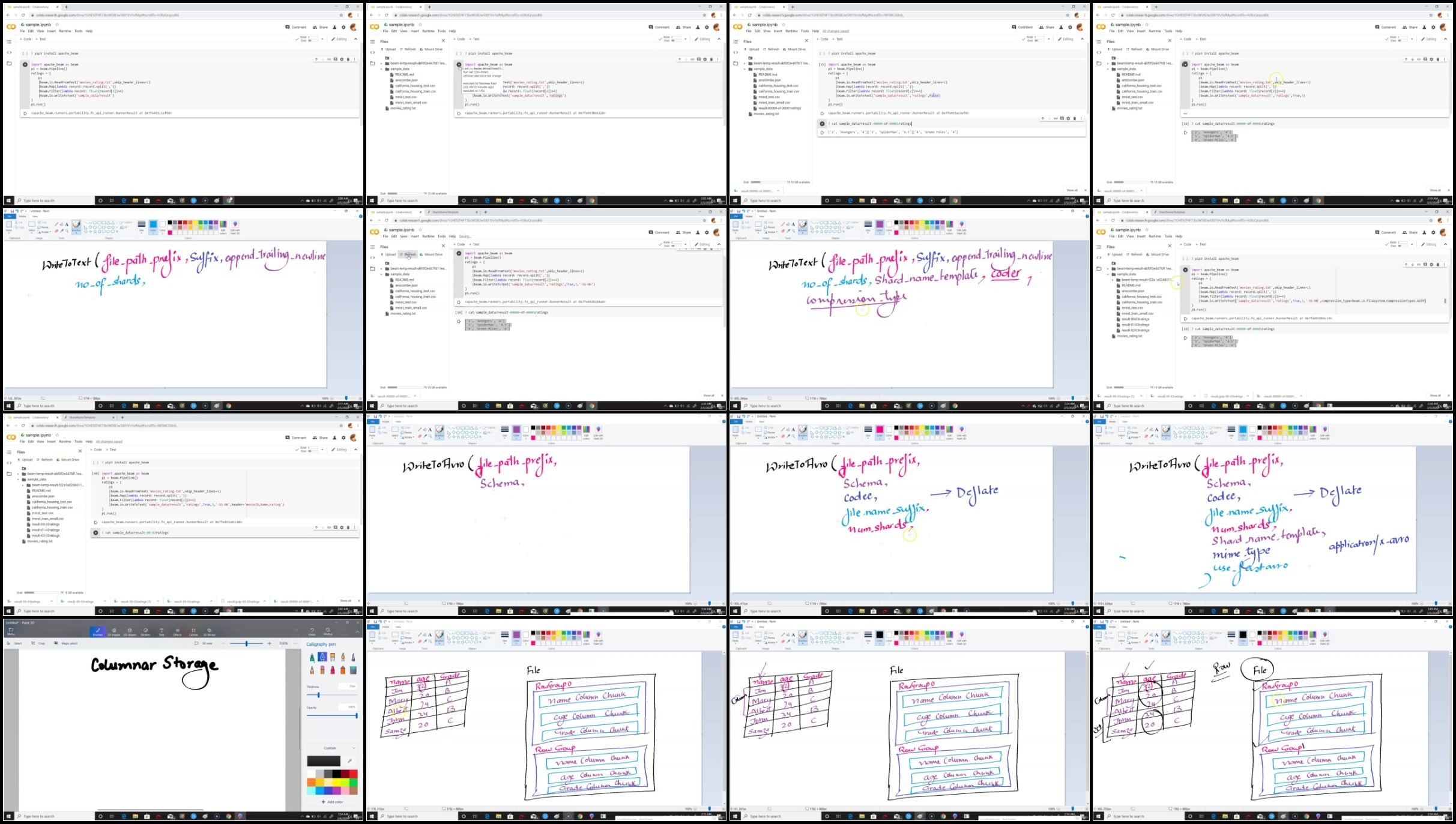Click the zoom slider in Paint 3D toolbar
This screenshot has height=824, width=1456.
pyautogui.click(x=246, y=643)
